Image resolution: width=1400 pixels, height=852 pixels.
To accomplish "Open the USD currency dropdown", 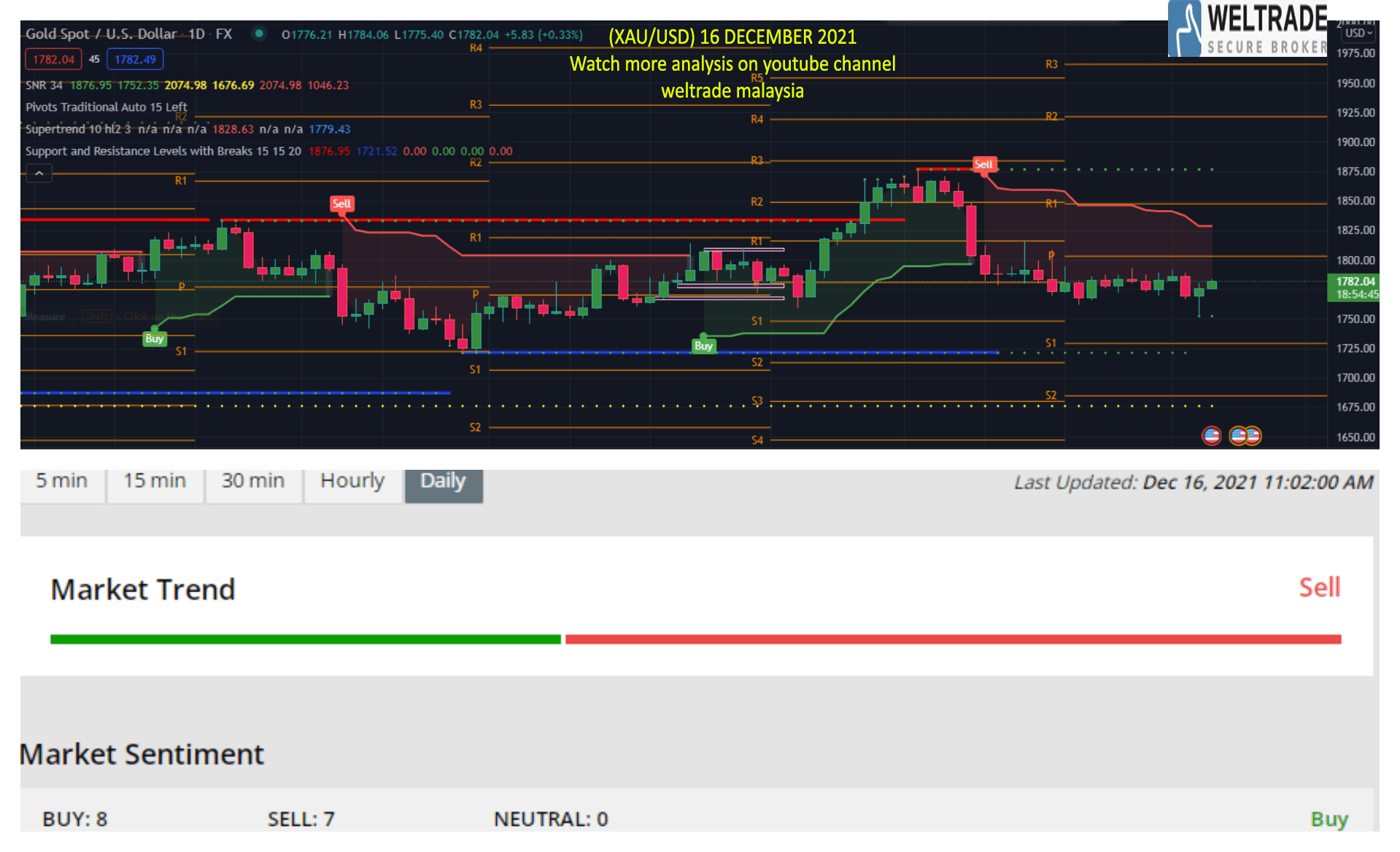I will [x=1359, y=33].
